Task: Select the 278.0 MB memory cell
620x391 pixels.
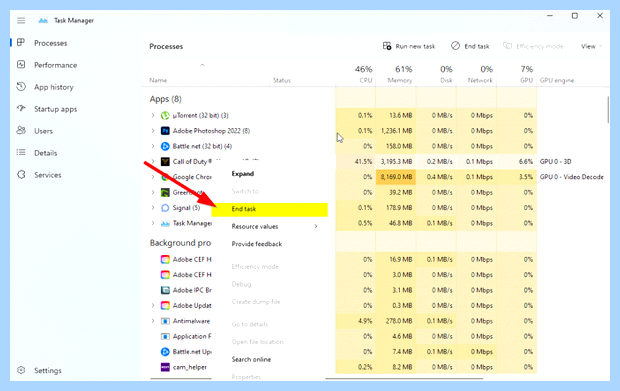Action: [x=396, y=321]
